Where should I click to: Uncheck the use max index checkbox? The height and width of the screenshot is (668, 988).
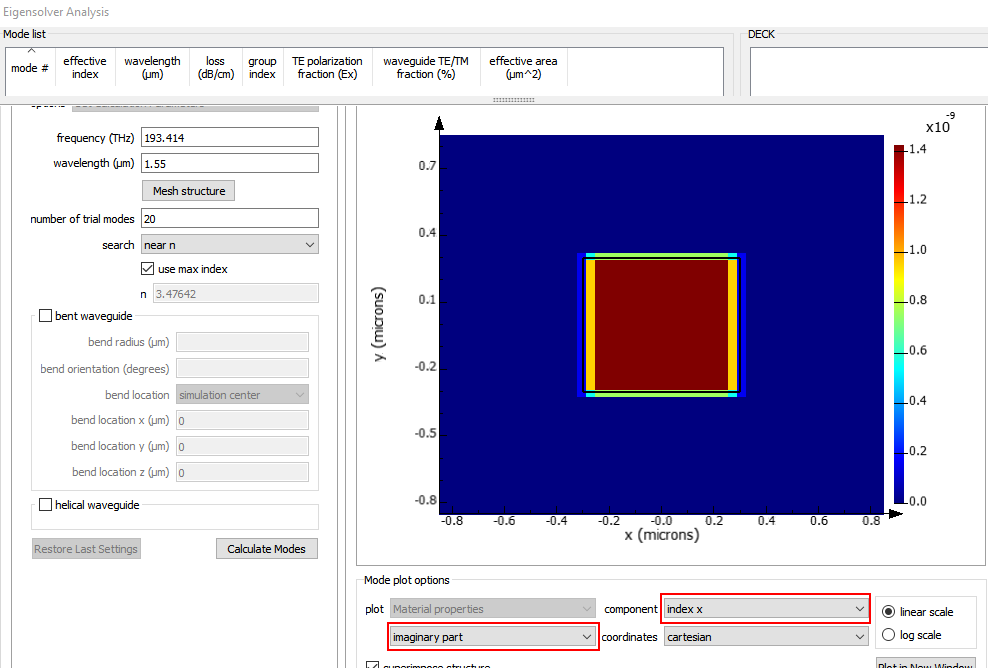tap(149, 269)
